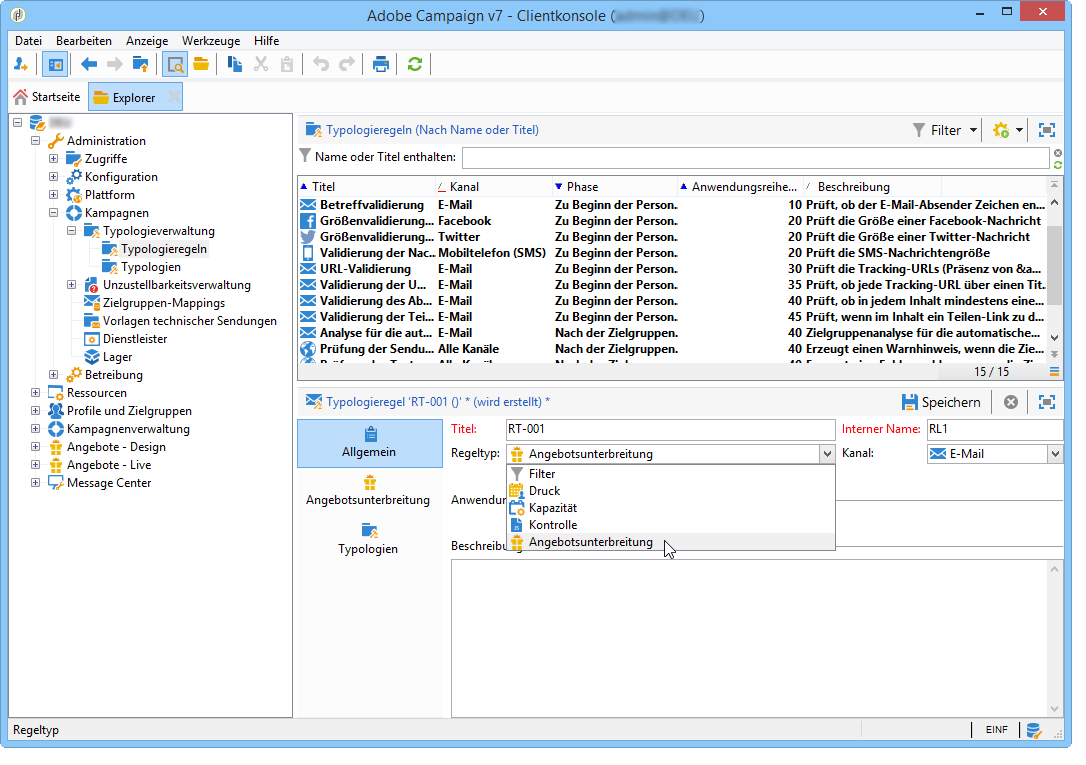Sort list by Titel column header
Screen dimensions: 1086x765
point(366,187)
